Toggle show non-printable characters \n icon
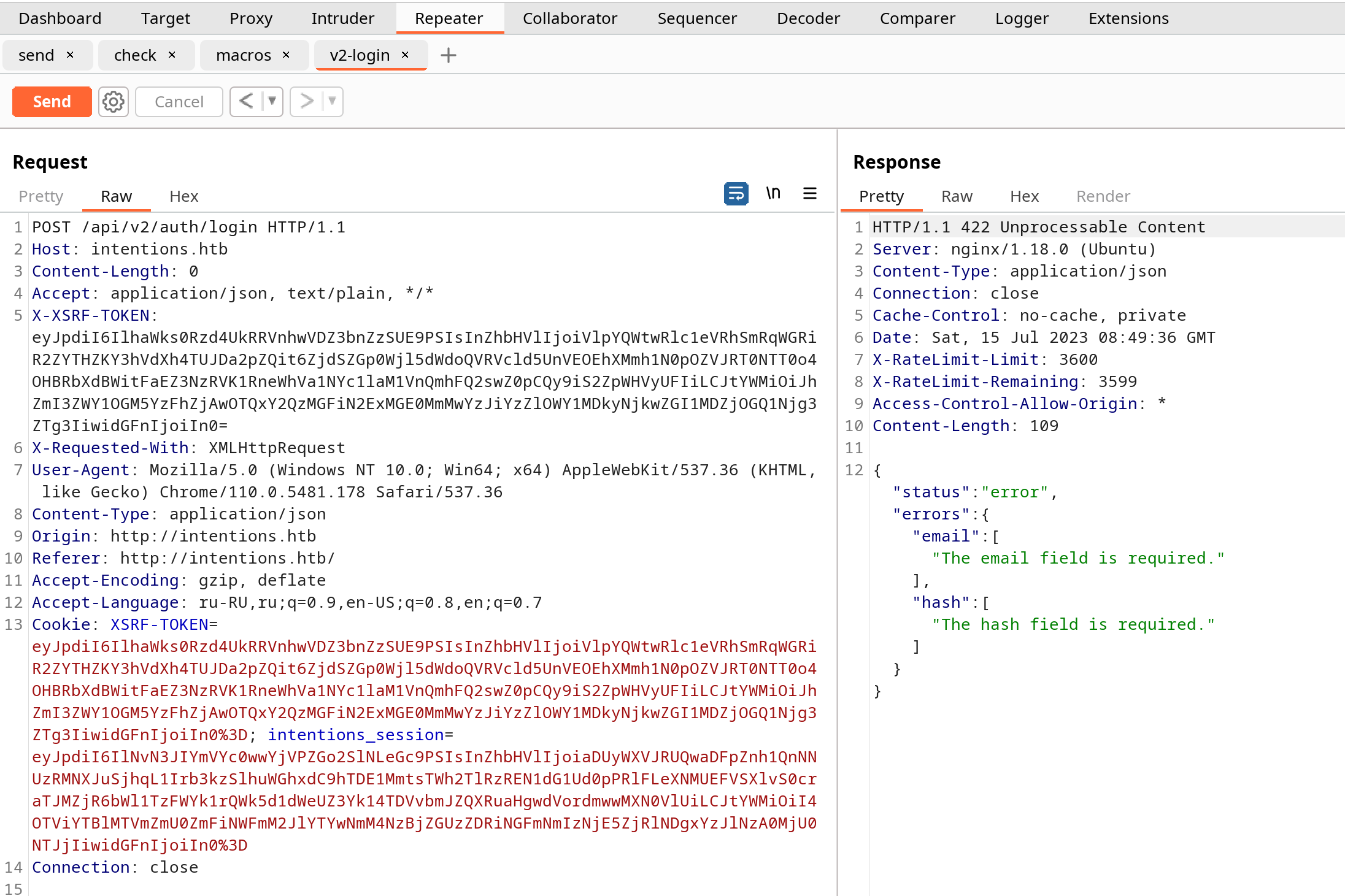The image size is (1345, 896). click(773, 194)
